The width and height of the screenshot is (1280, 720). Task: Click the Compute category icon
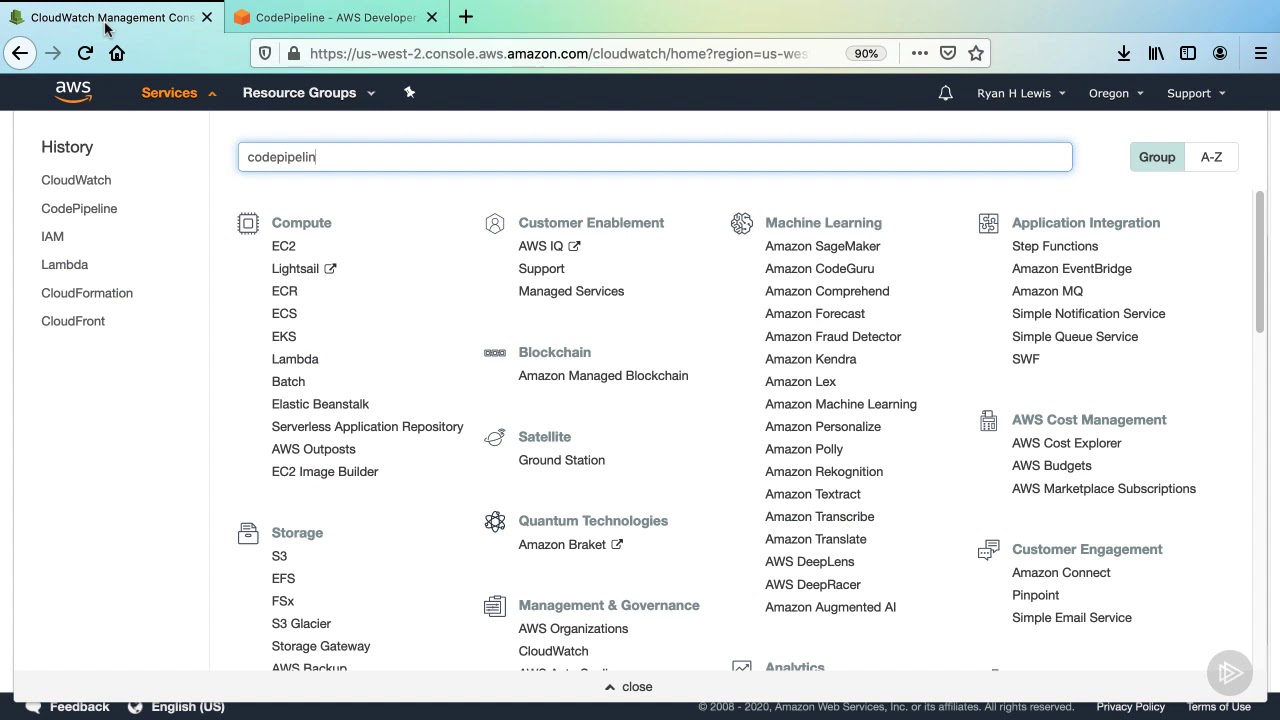point(248,223)
